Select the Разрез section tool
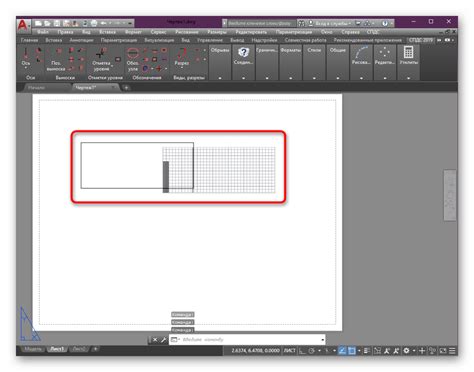The width and height of the screenshot is (474, 372). [x=181, y=58]
